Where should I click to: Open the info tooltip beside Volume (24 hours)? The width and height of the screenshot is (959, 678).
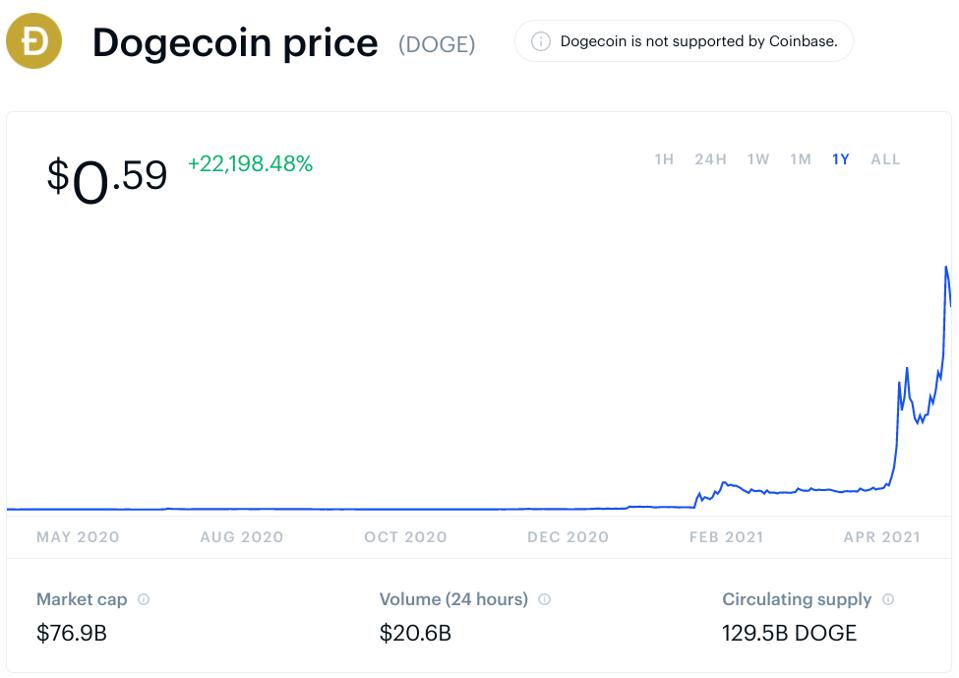[545, 597]
